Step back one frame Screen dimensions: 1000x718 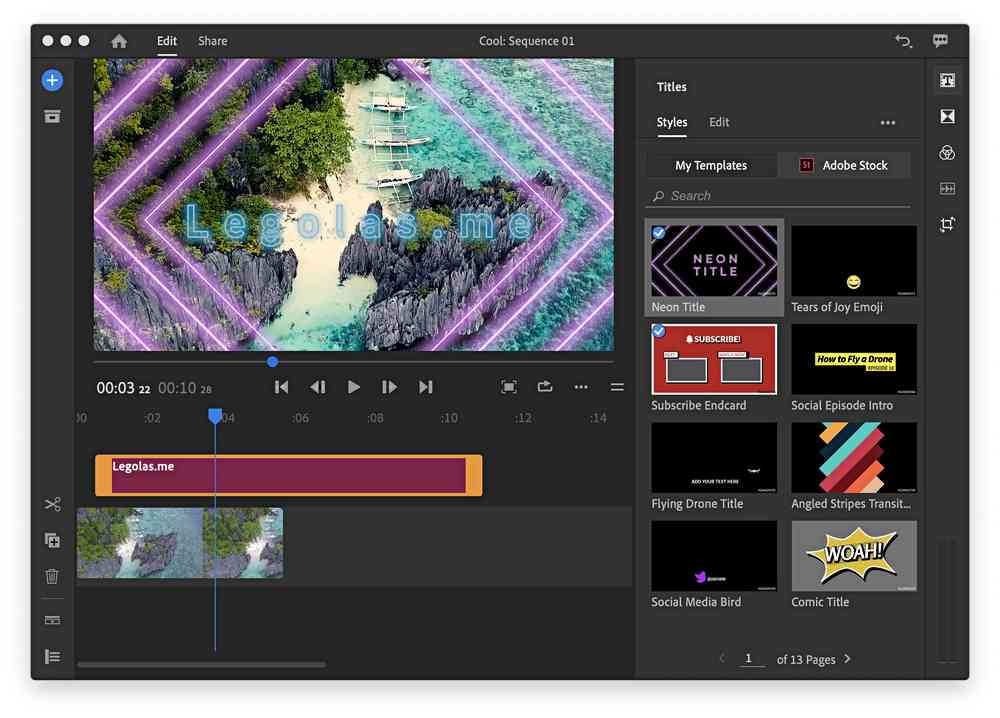318,387
